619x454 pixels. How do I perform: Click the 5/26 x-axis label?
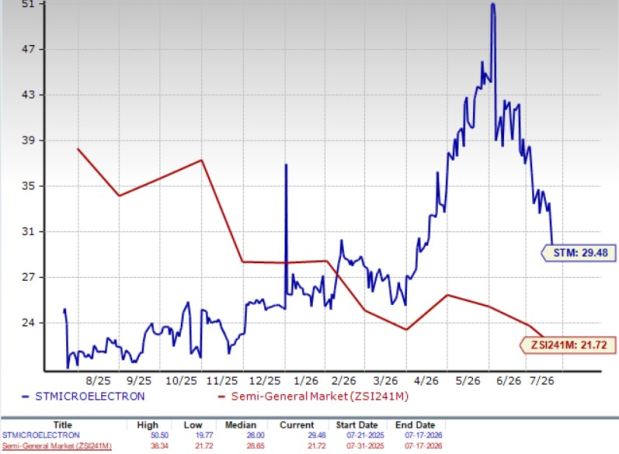468,381
